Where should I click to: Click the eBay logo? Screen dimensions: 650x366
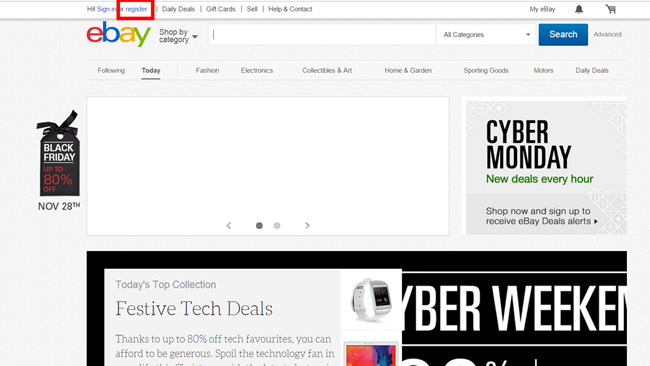tap(119, 34)
